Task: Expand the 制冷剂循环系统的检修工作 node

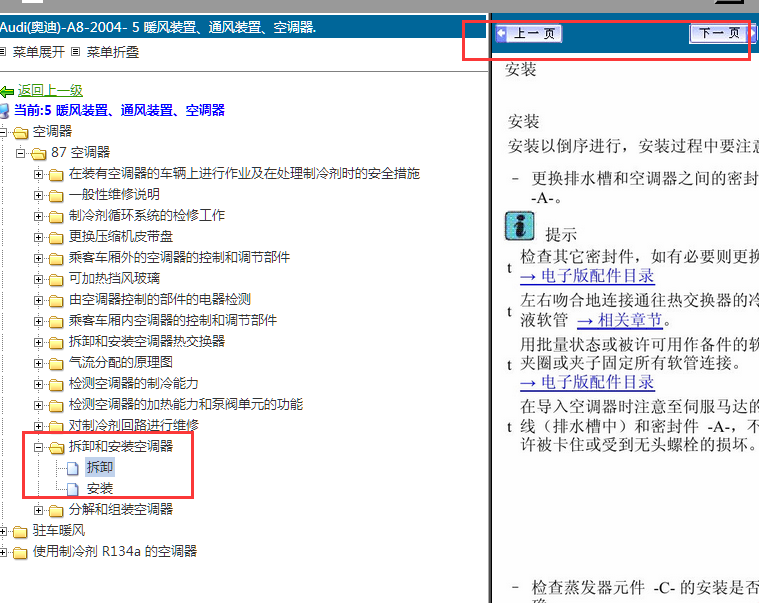Action: 38,216
